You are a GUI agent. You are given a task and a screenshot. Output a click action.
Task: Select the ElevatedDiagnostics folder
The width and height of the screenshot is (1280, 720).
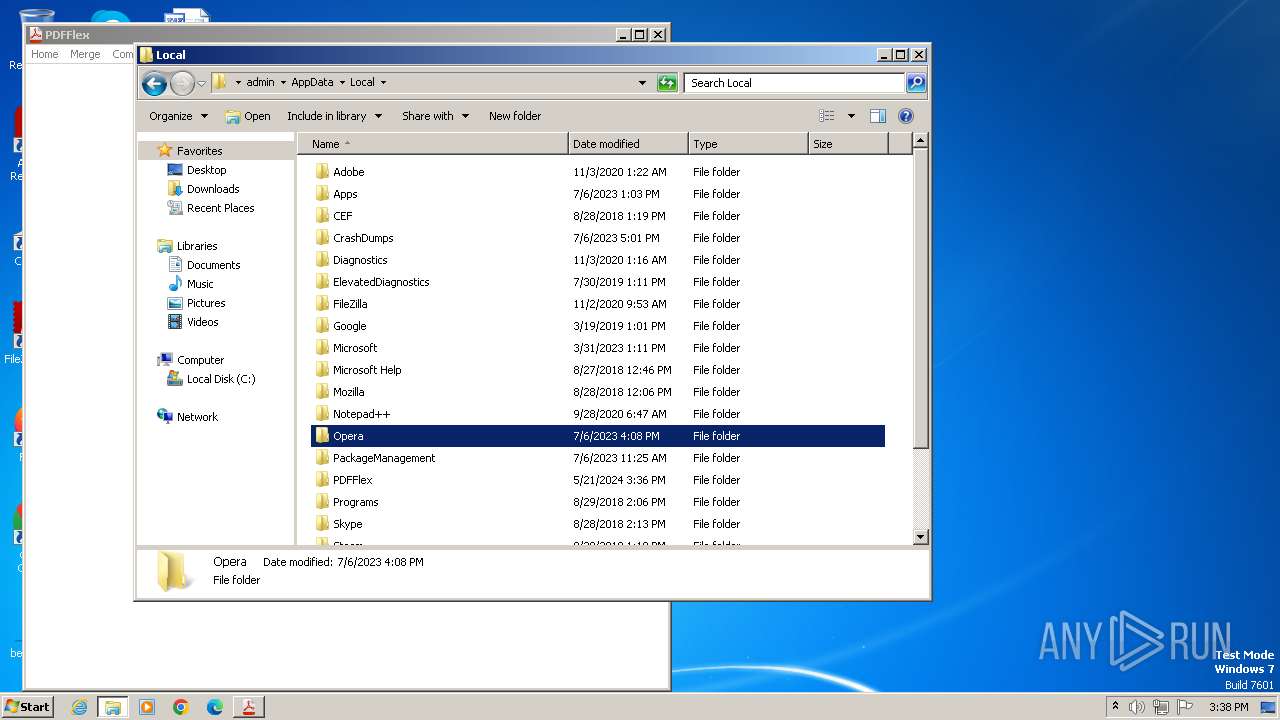(381, 282)
